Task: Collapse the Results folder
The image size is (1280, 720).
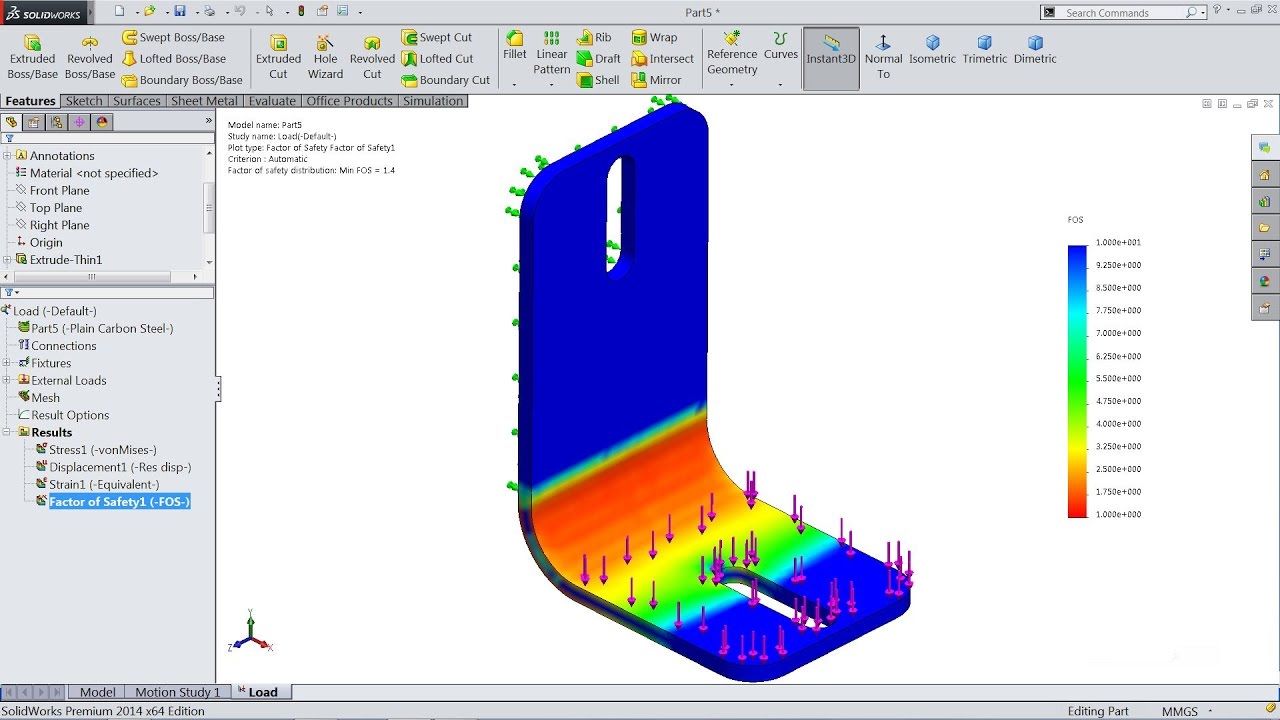Action: tap(7, 432)
